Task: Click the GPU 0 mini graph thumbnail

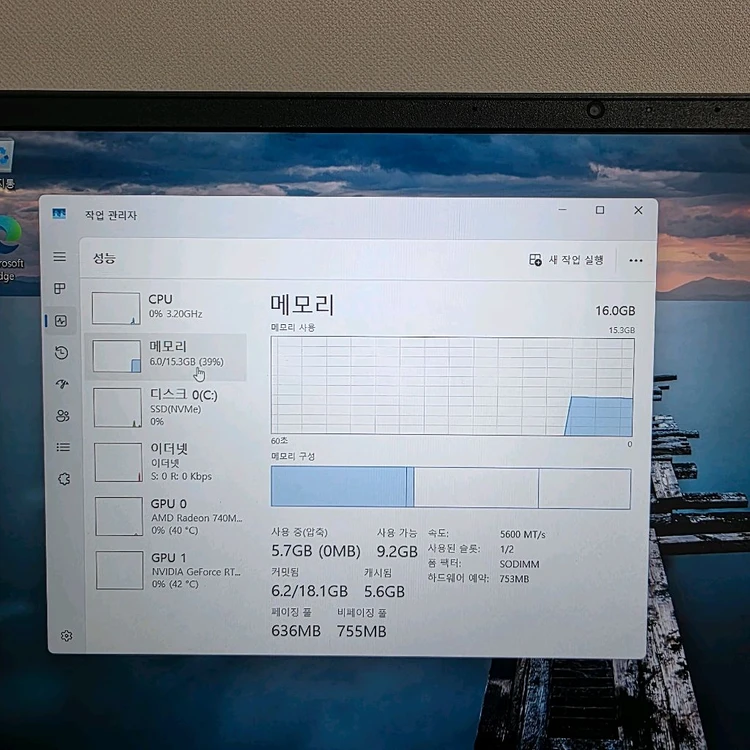Action: (119, 516)
